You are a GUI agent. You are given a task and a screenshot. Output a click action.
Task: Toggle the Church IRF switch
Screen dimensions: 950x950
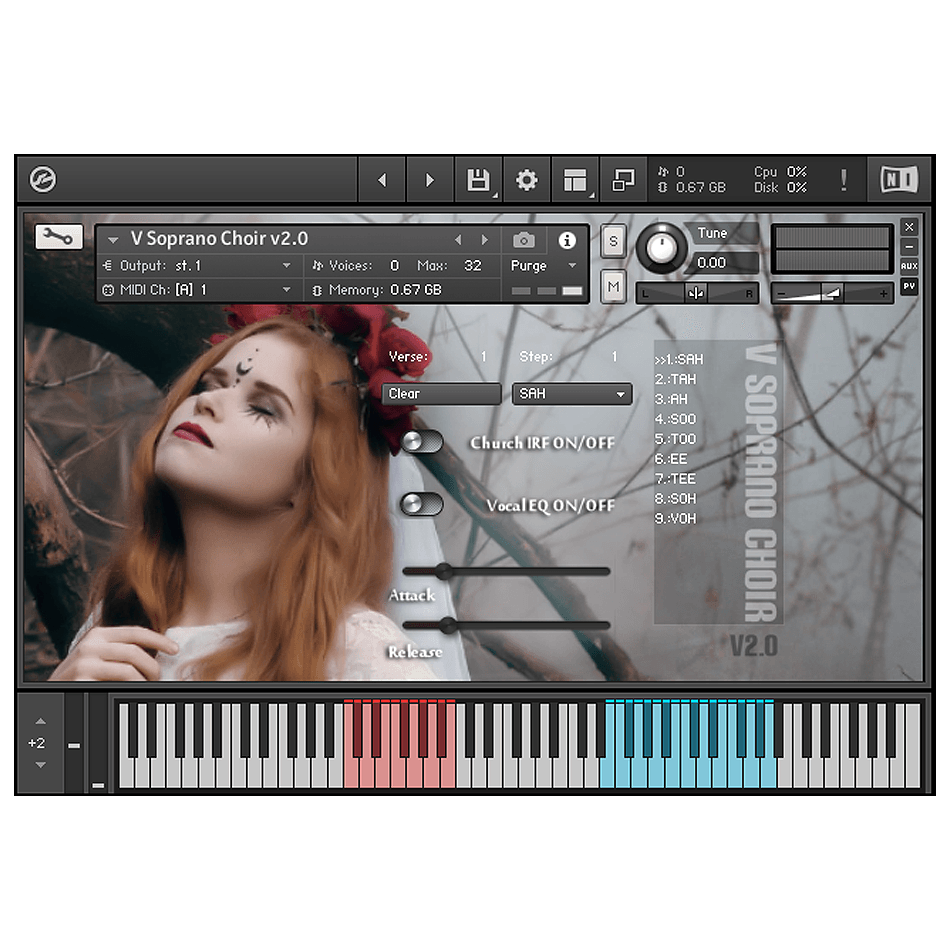click(x=422, y=442)
